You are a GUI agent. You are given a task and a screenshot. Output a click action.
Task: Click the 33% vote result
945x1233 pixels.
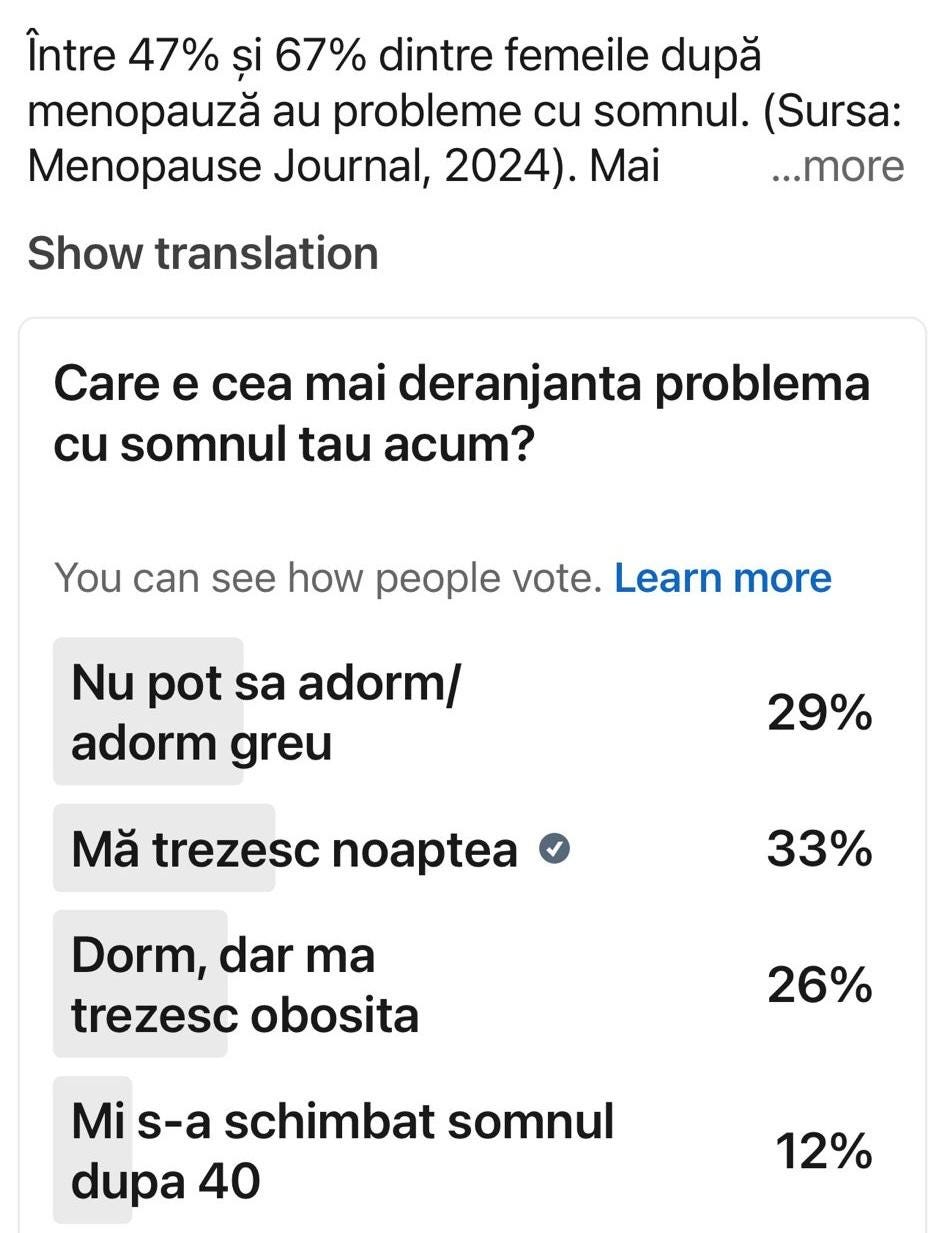pos(820,850)
